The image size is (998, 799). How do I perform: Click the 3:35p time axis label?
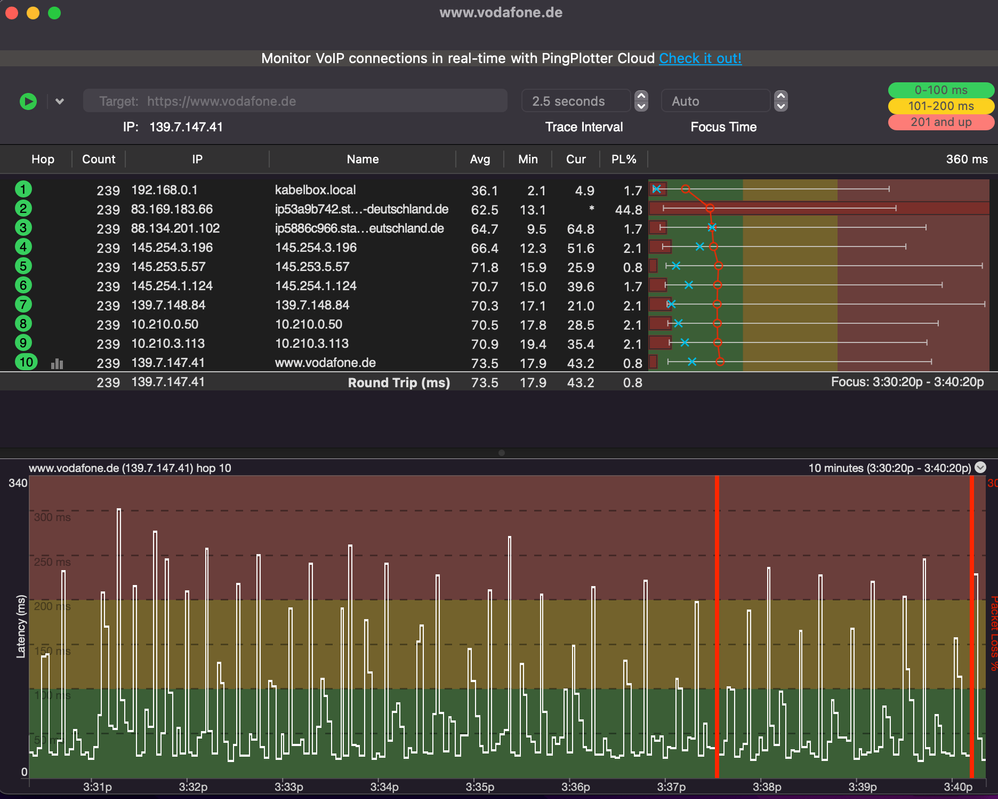coord(479,787)
